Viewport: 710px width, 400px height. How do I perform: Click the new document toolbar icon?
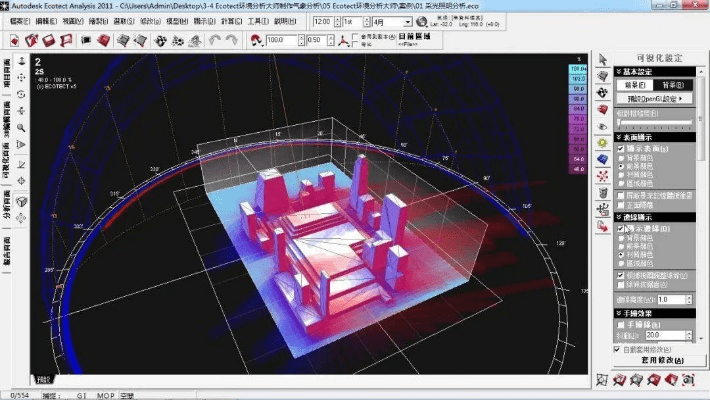coord(12,40)
